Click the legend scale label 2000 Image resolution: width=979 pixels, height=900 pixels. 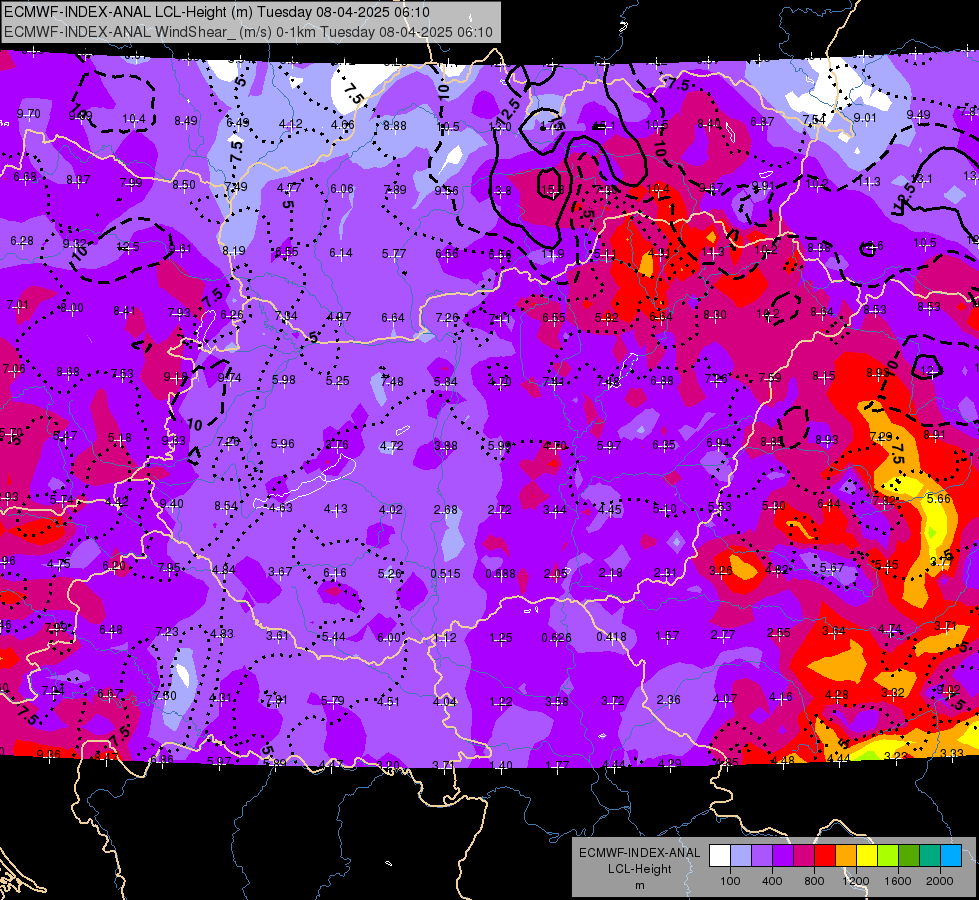pyautogui.click(x=940, y=881)
